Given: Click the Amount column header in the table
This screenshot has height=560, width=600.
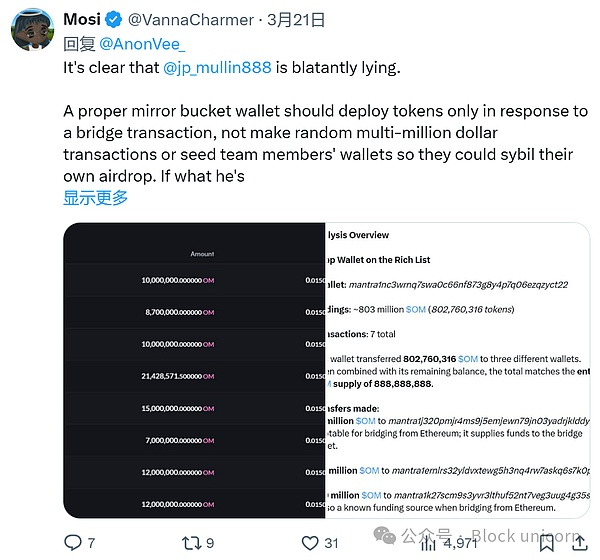Looking at the screenshot, I should click(x=203, y=254).
